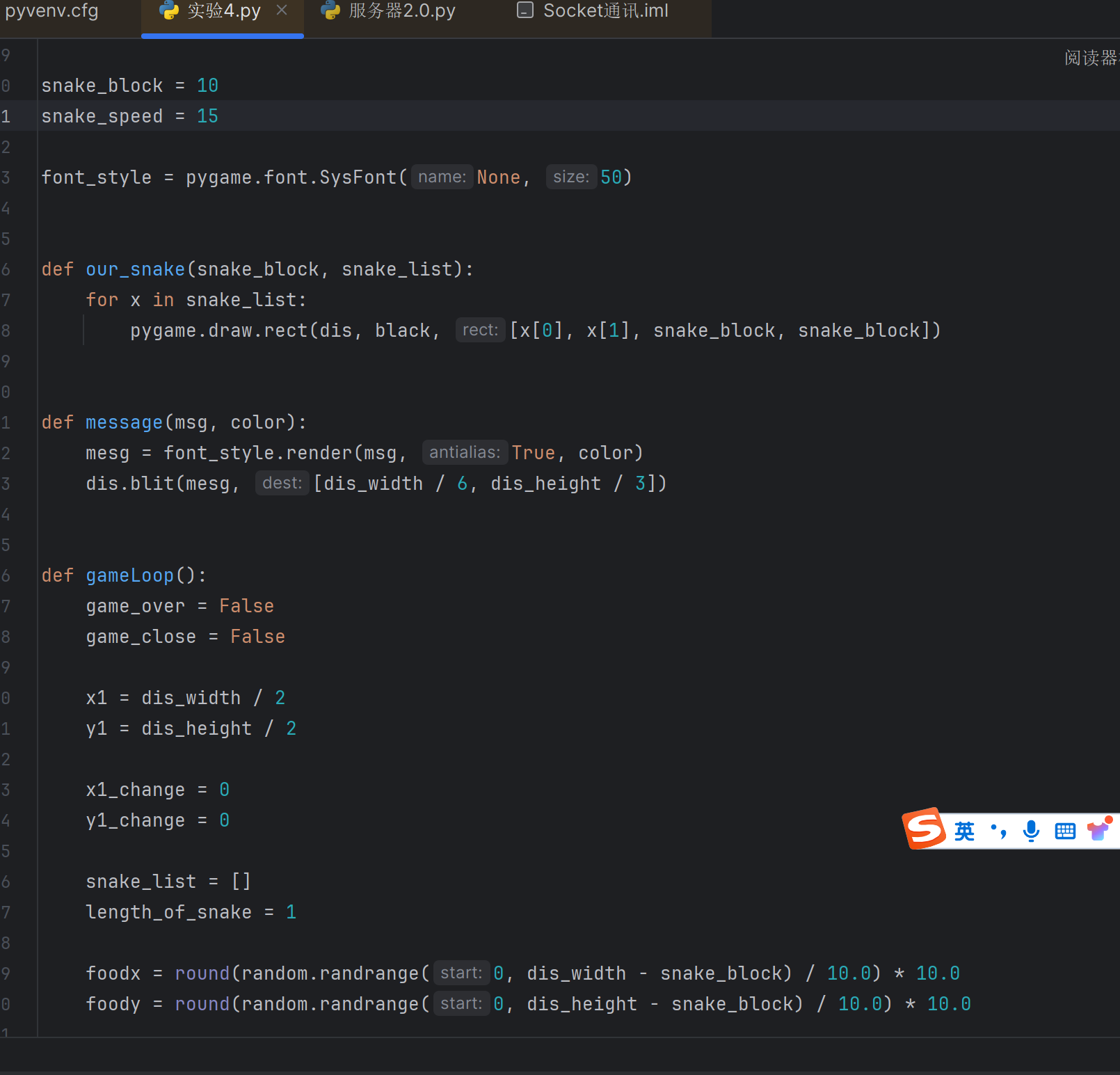Toggle Chinese/English mode via 英 button

(964, 831)
